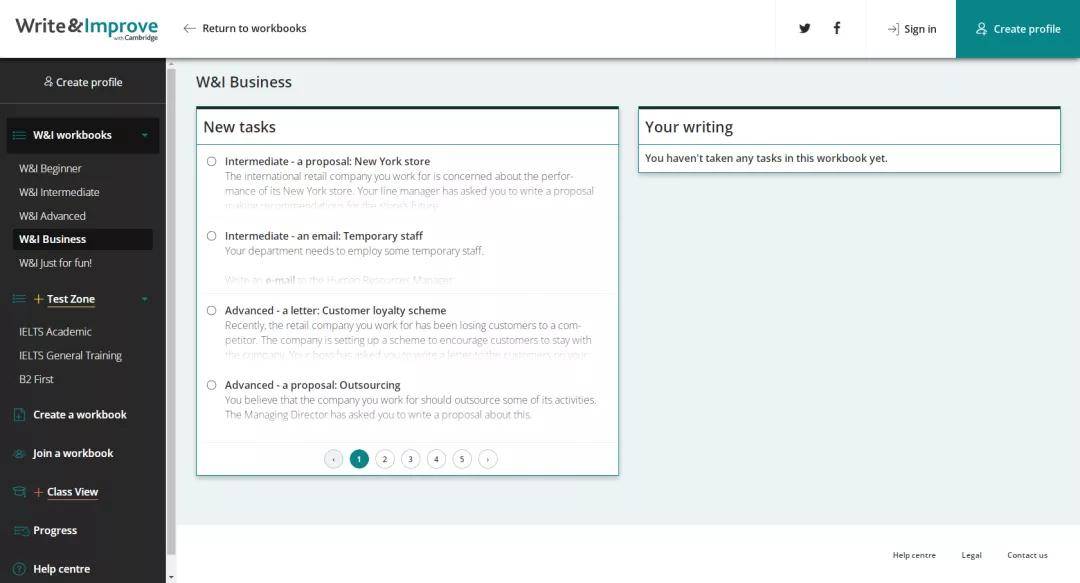Open IELTS Academic in Test Zone
The height and width of the screenshot is (583, 1080).
[55, 332]
